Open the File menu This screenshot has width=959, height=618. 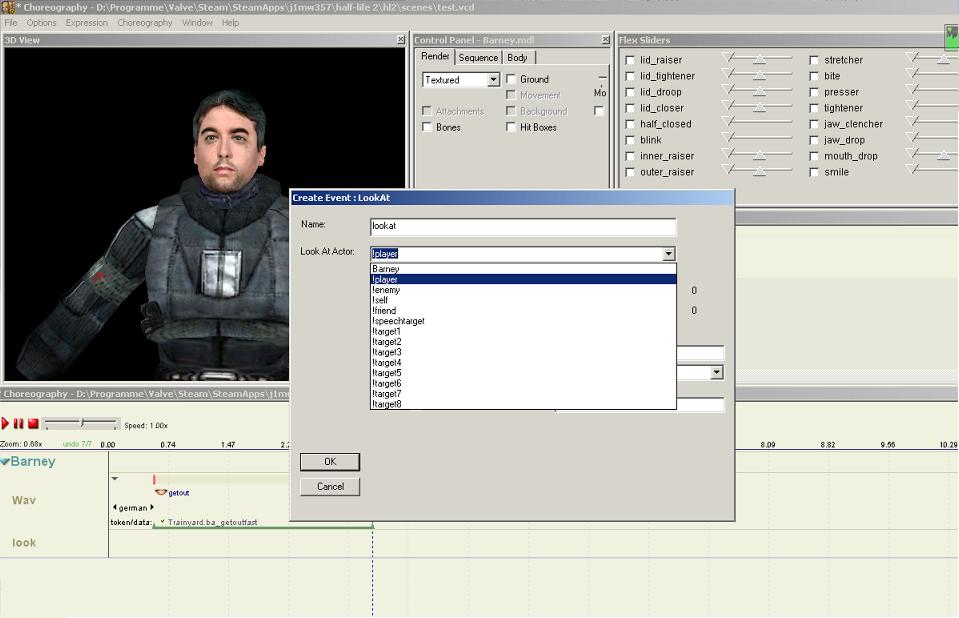pos(11,23)
